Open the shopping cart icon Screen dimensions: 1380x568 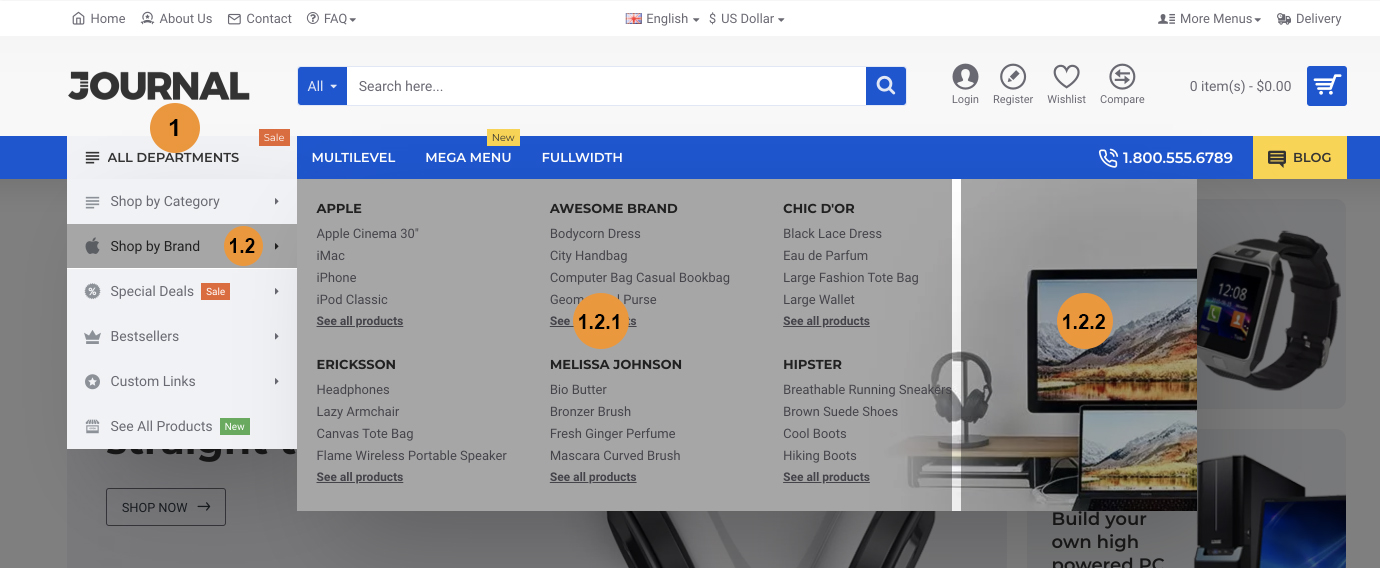[1327, 86]
